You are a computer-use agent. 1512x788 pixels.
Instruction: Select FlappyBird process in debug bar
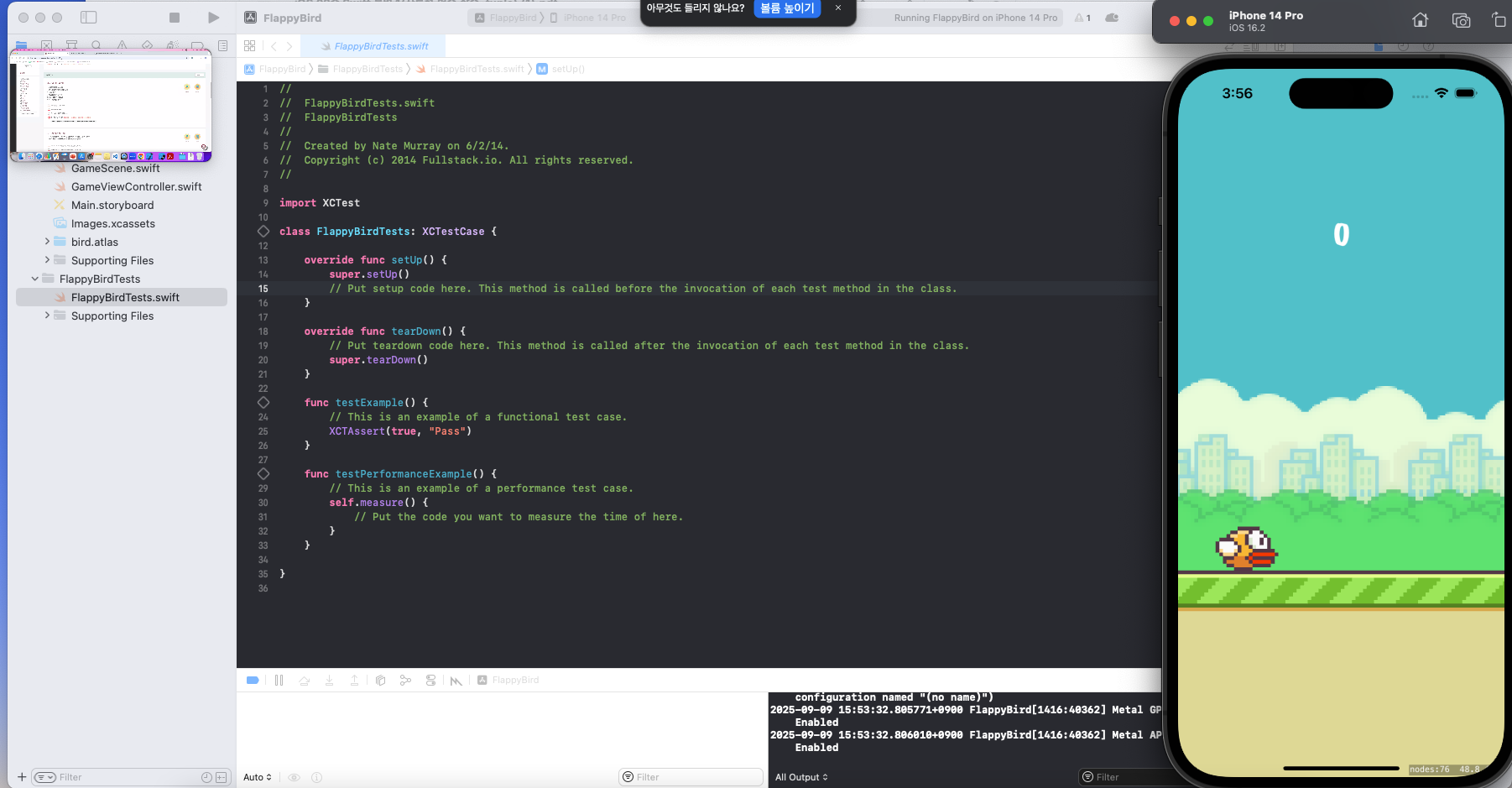pyautogui.click(x=508, y=681)
